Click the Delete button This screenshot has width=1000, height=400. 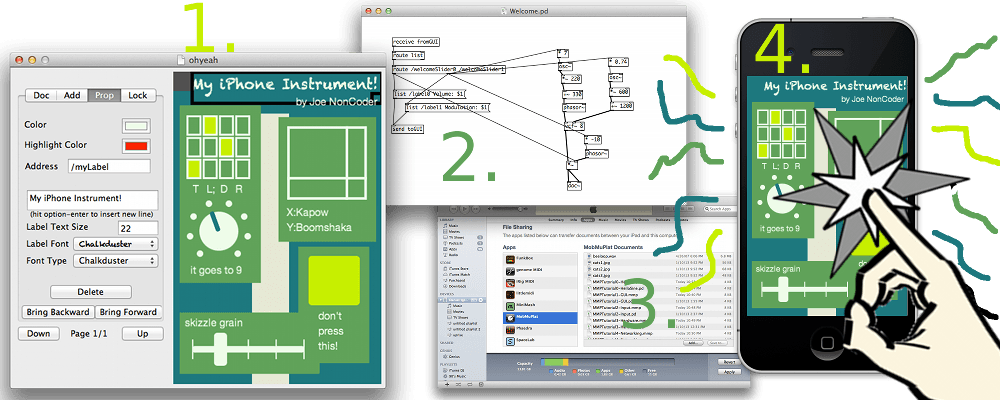coord(91,292)
